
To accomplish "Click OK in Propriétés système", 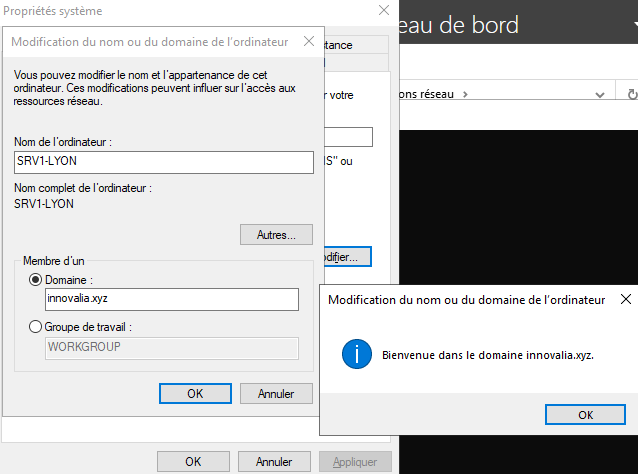I will click(x=193, y=461).
